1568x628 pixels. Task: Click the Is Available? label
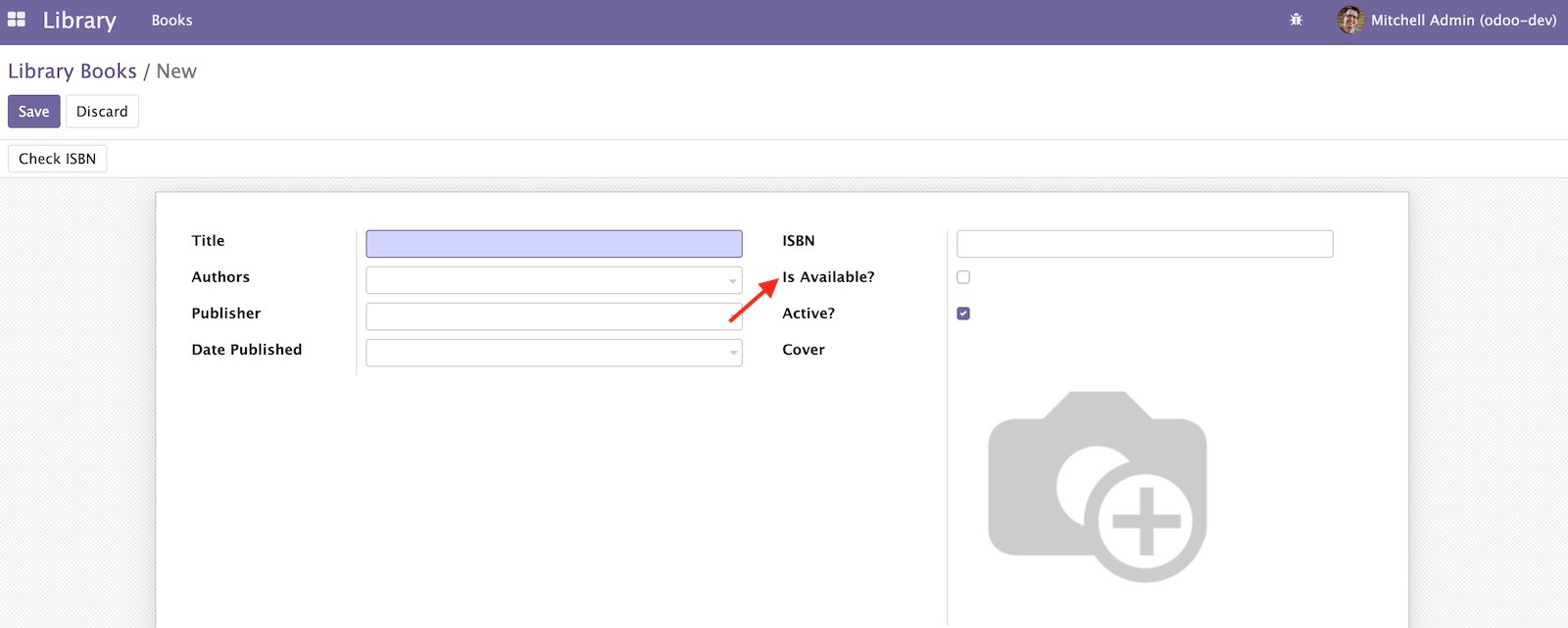click(828, 277)
